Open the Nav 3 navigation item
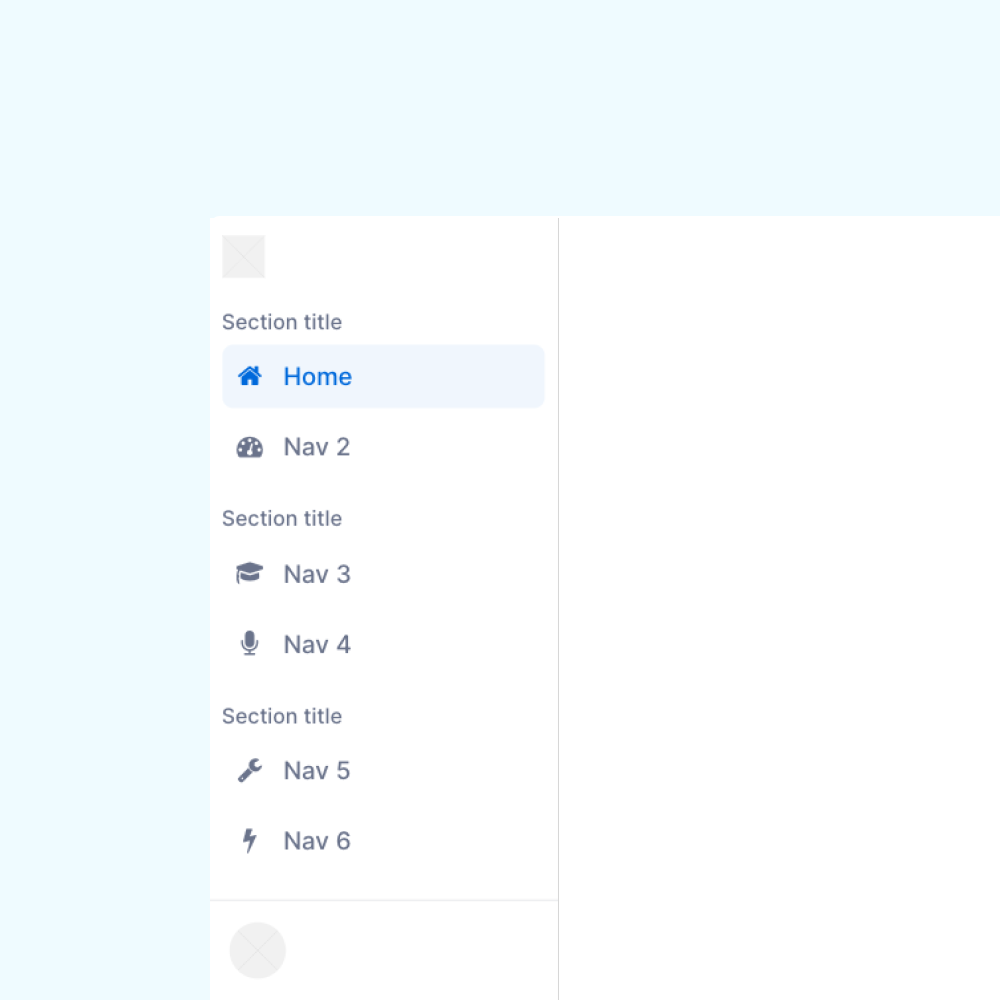 coord(316,573)
